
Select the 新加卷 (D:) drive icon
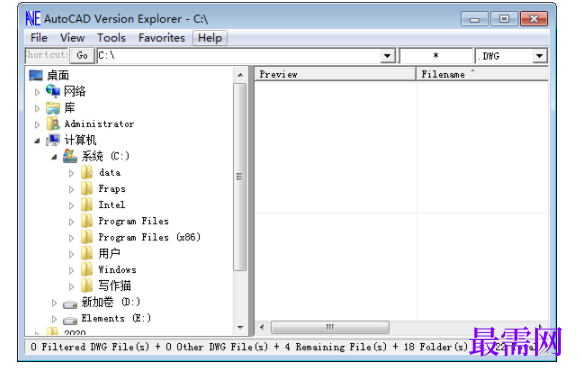(70, 304)
